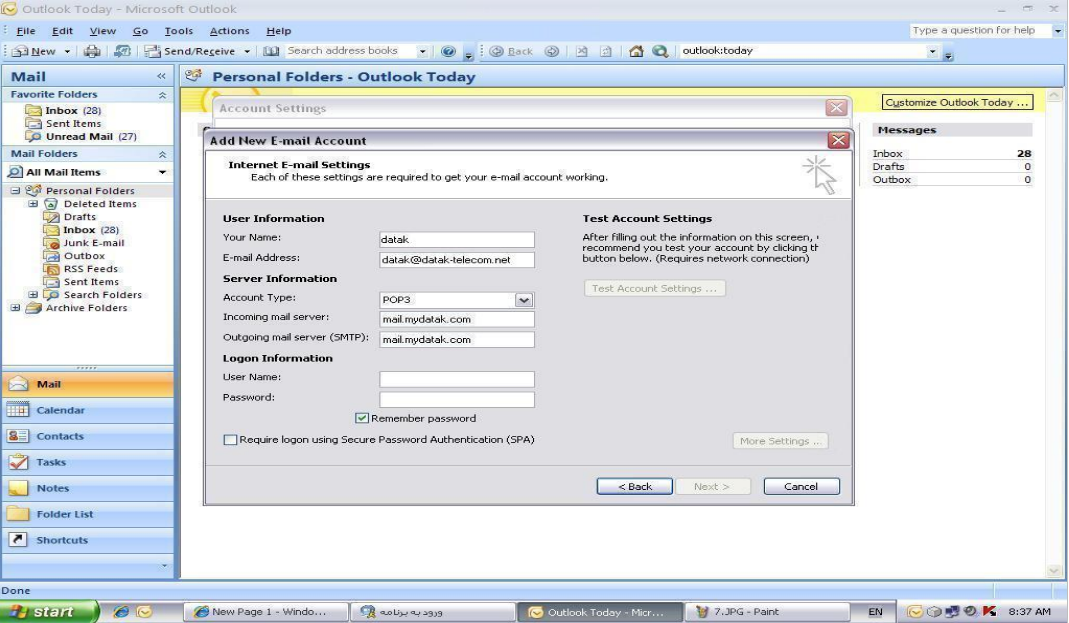Click the Refresh icon in web toolbar
This screenshot has width=1069, height=623.
[605, 51]
